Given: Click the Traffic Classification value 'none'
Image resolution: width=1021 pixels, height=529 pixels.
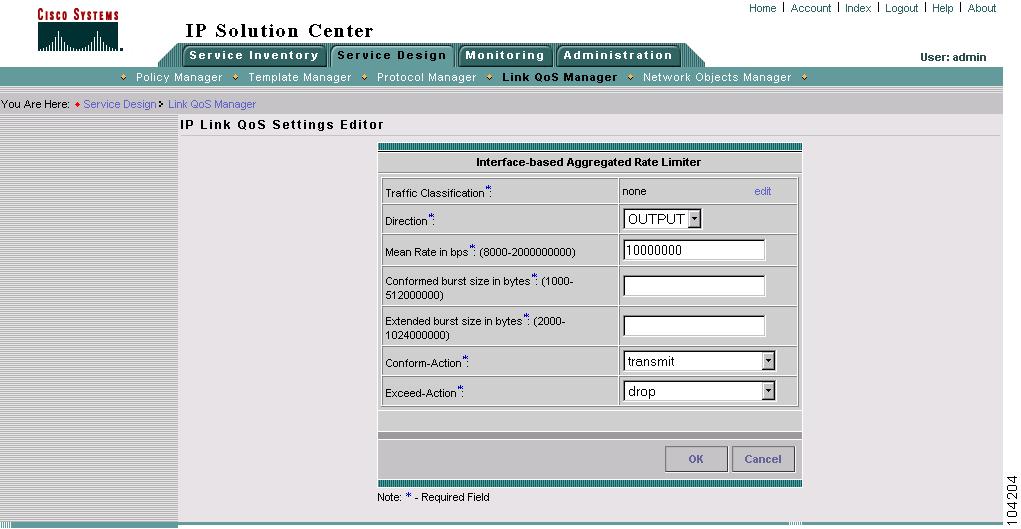Looking at the screenshot, I should pyautogui.click(x=634, y=192).
